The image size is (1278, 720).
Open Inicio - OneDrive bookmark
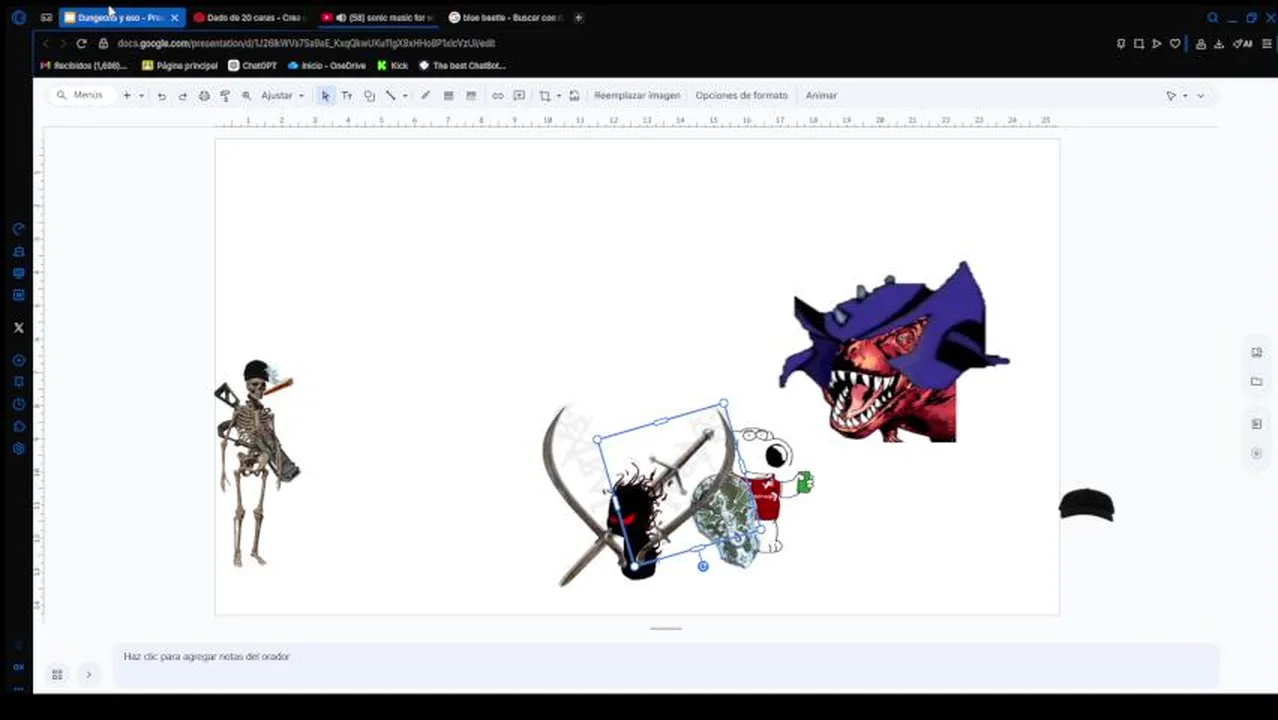(326, 66)
